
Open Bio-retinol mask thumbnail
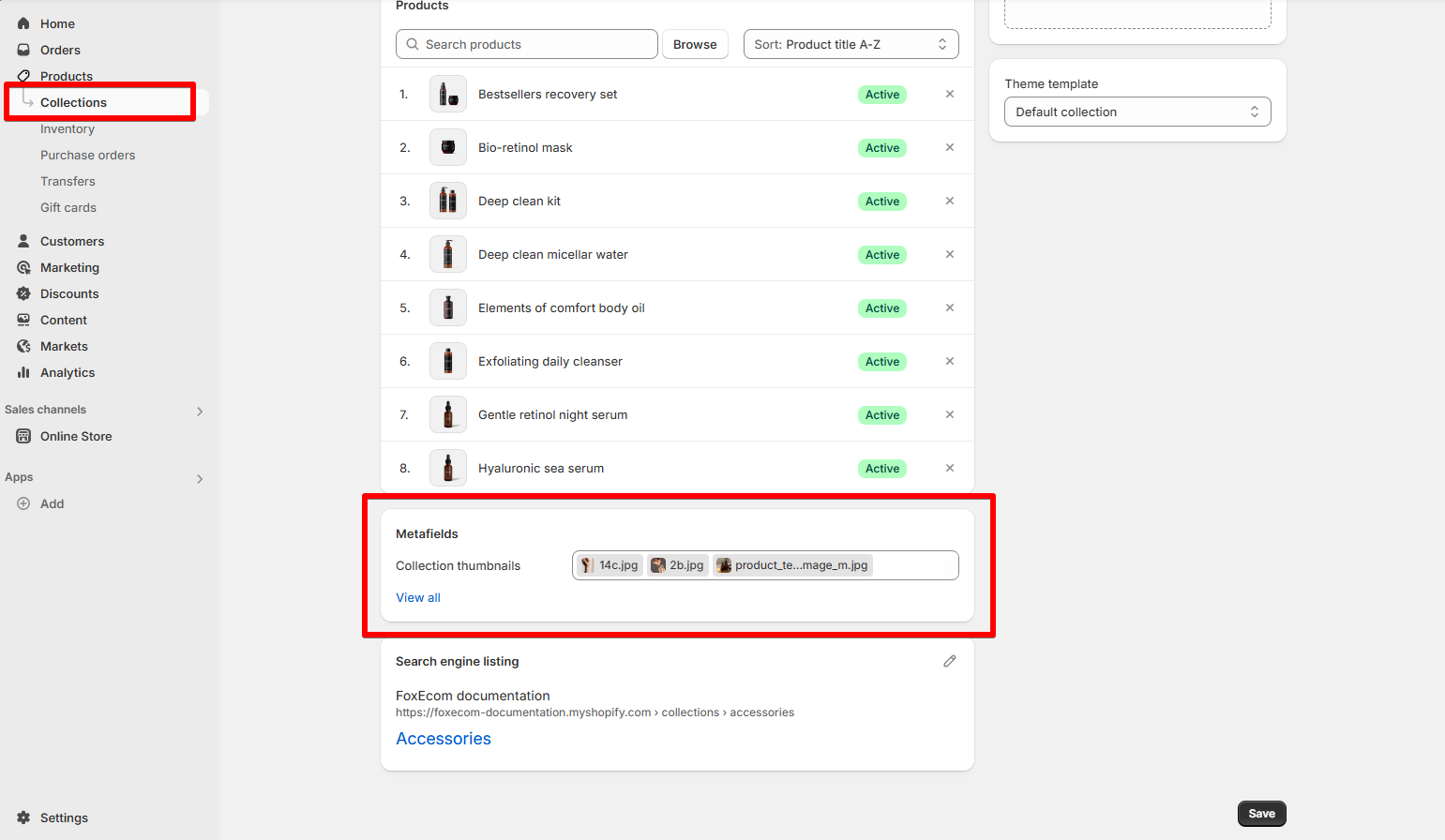448,147
